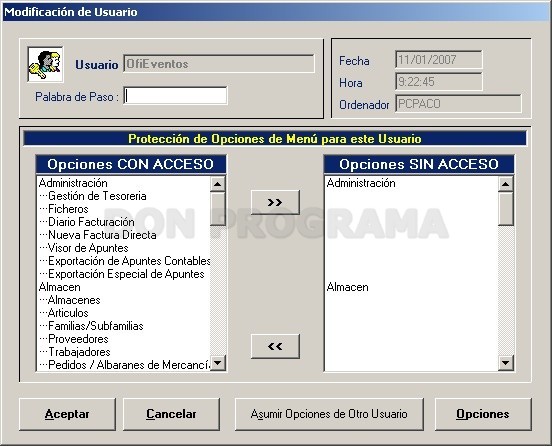Click the user keys icon beside Usuario
The height and width of the screenshot is (446, 552).
click(45, 64)
